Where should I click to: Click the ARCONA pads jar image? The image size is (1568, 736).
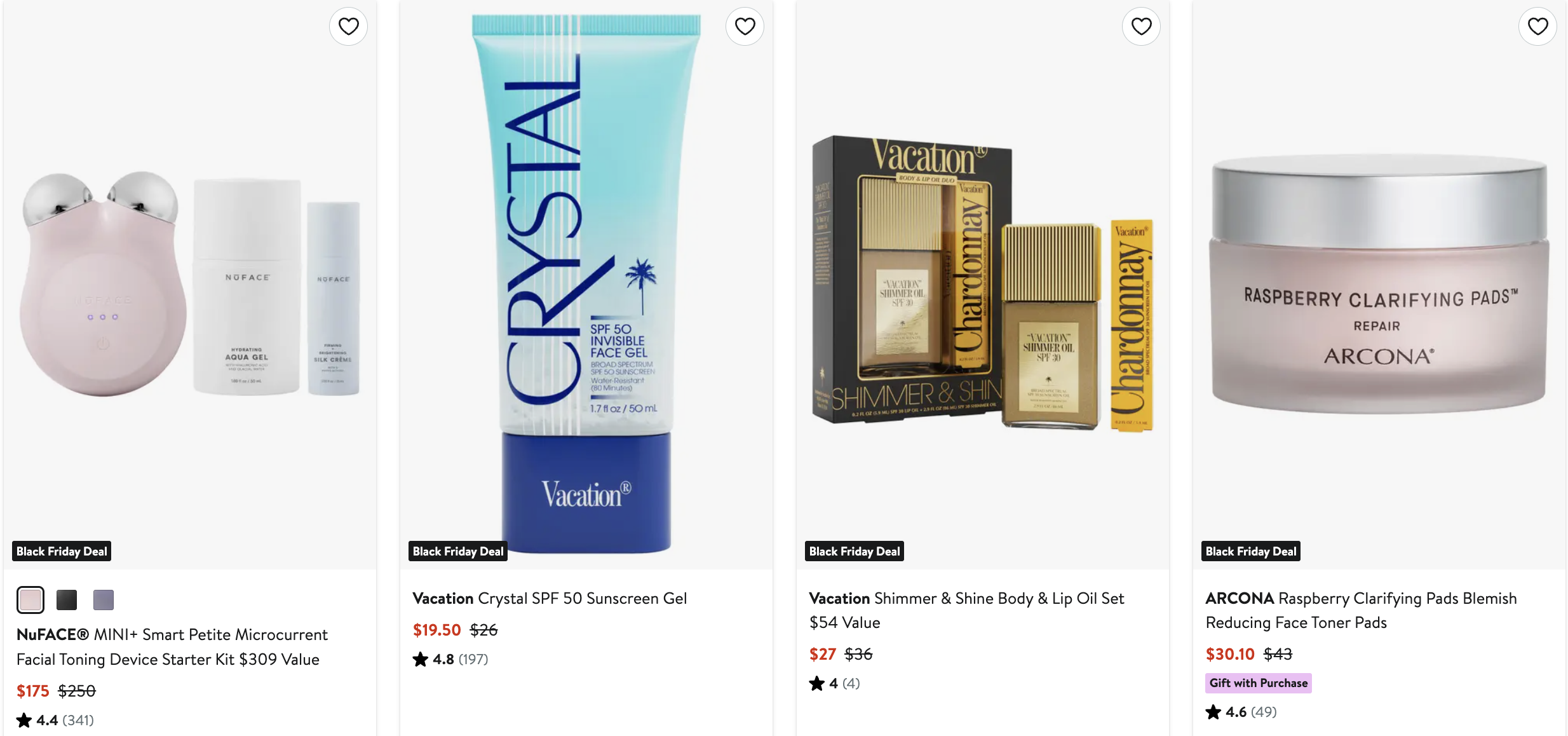(1379, 285)
